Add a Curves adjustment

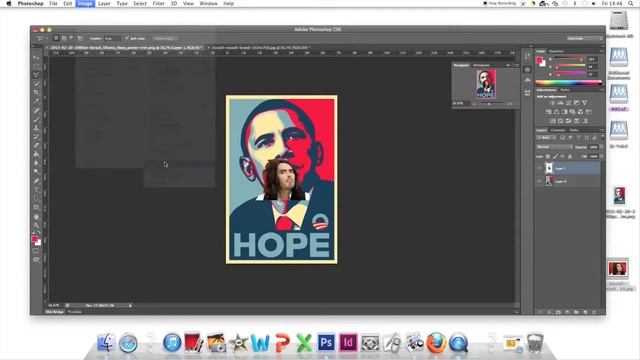tap(568, 102)
